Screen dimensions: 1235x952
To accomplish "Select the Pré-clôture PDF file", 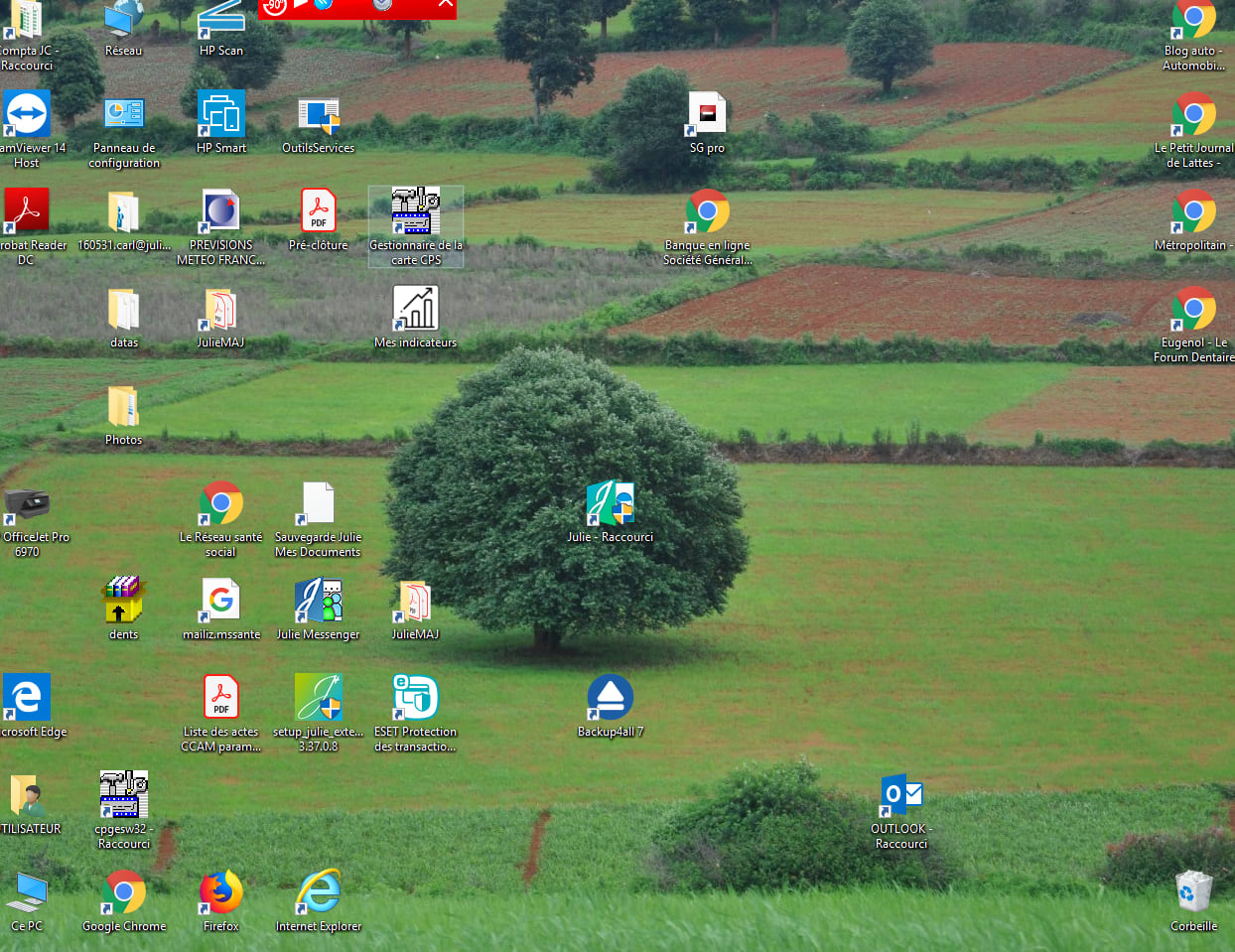I will click(x=318, y=212).
